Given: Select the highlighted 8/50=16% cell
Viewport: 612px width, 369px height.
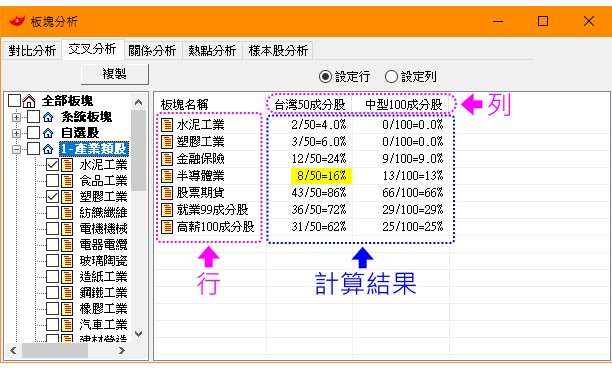Looking at the screenshot, I should (321, 176).
